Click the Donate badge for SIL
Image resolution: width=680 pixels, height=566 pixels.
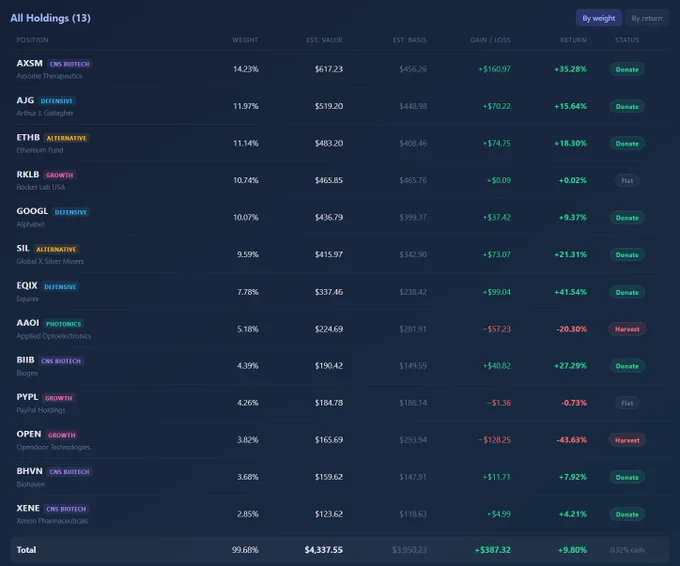coord(627,255)
